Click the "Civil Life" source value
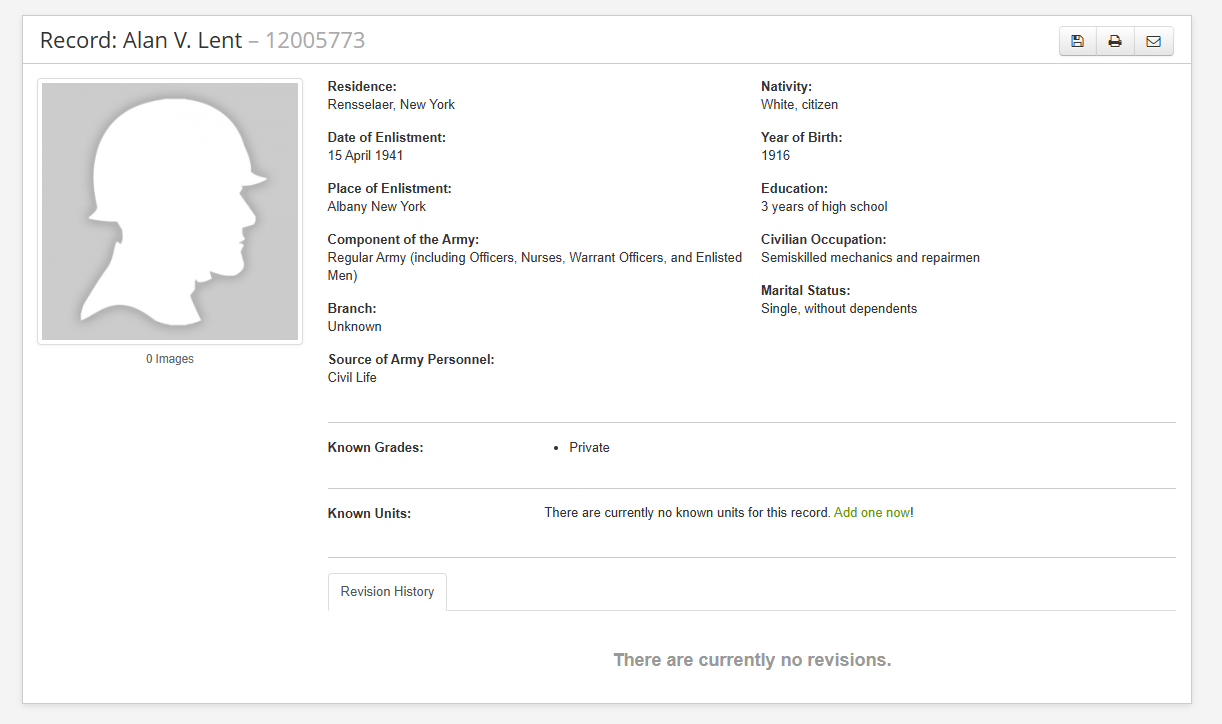 352,378
